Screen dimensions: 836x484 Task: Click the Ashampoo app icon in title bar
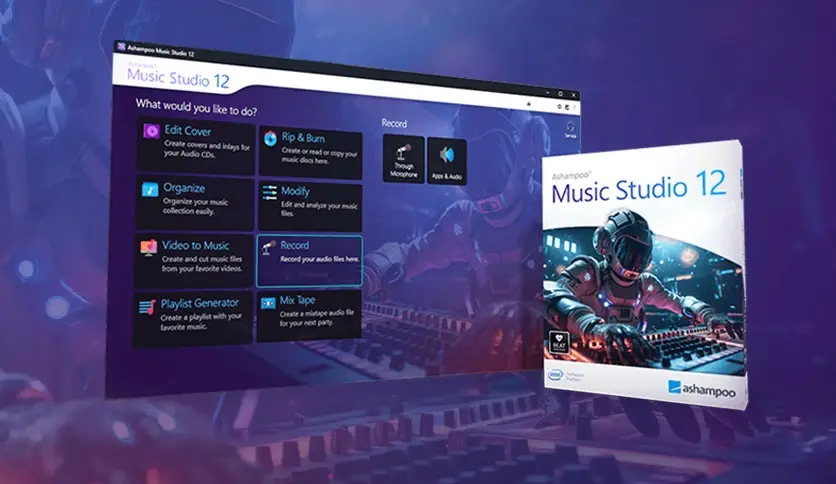coord(122,47)
